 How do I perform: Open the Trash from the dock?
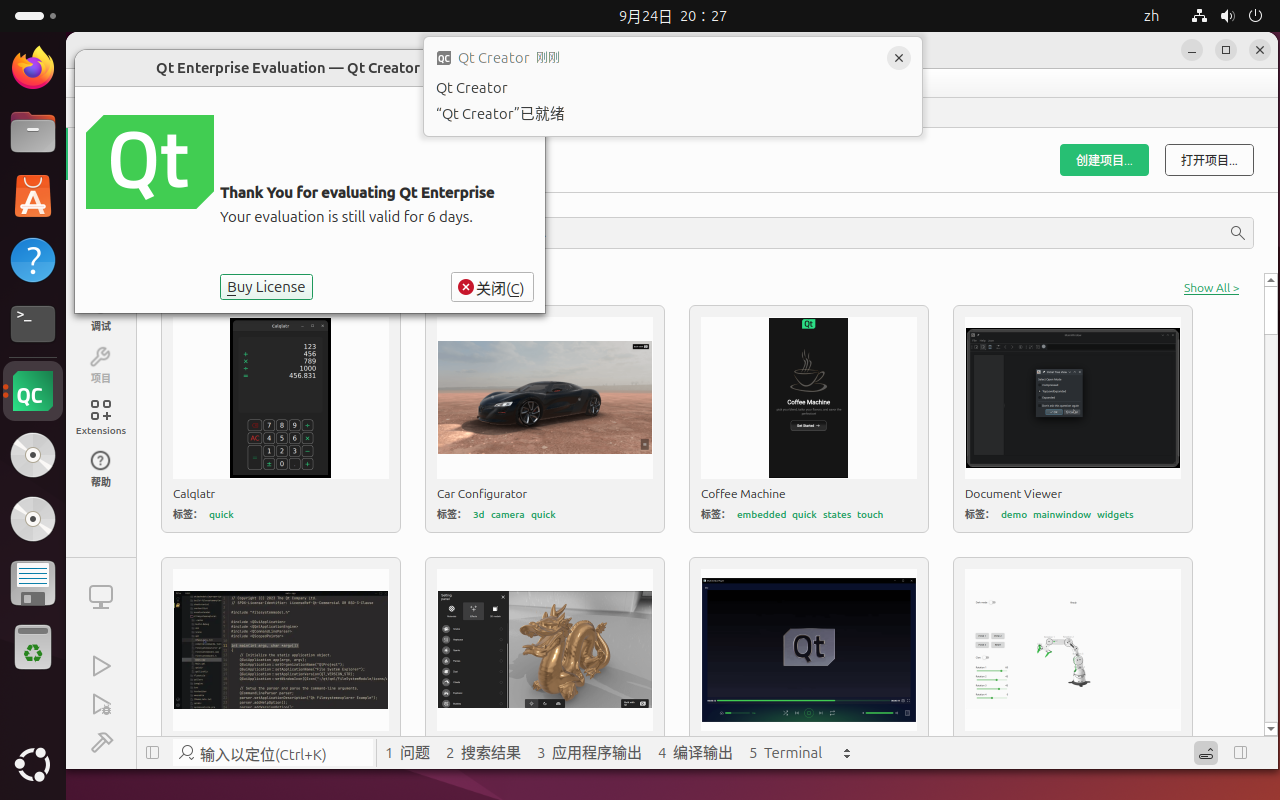33,647
